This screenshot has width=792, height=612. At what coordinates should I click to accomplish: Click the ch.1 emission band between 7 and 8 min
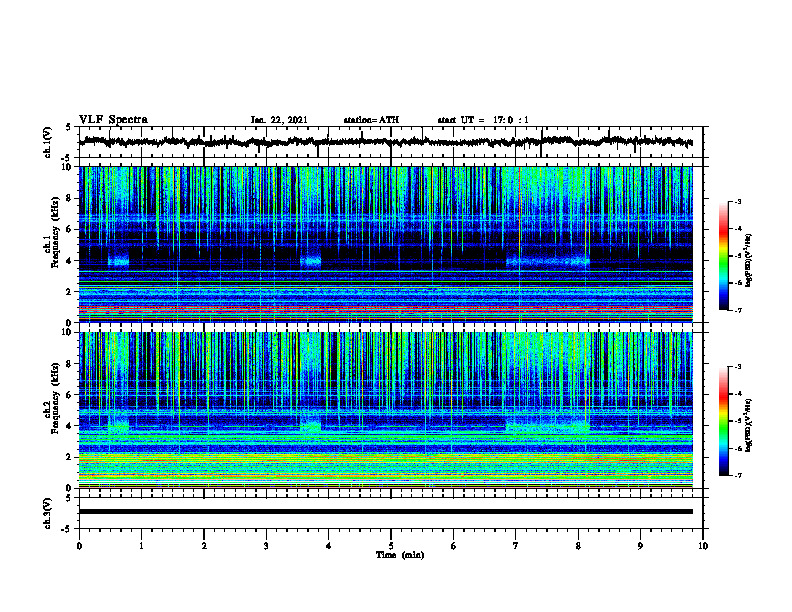coord(548,262)
